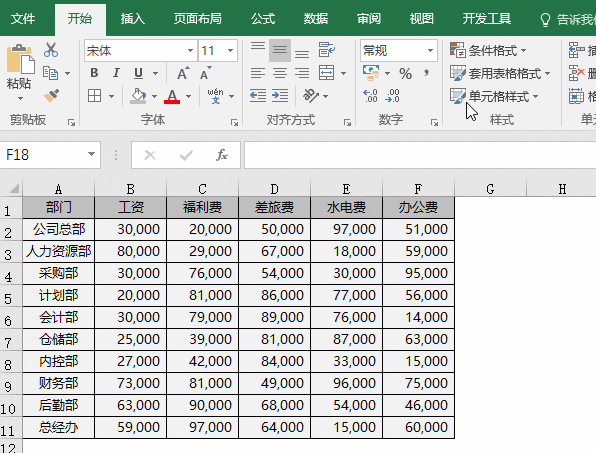This screenshot has width=596, height=453.
Task: Decrease font size with small A
Action: 205,73
